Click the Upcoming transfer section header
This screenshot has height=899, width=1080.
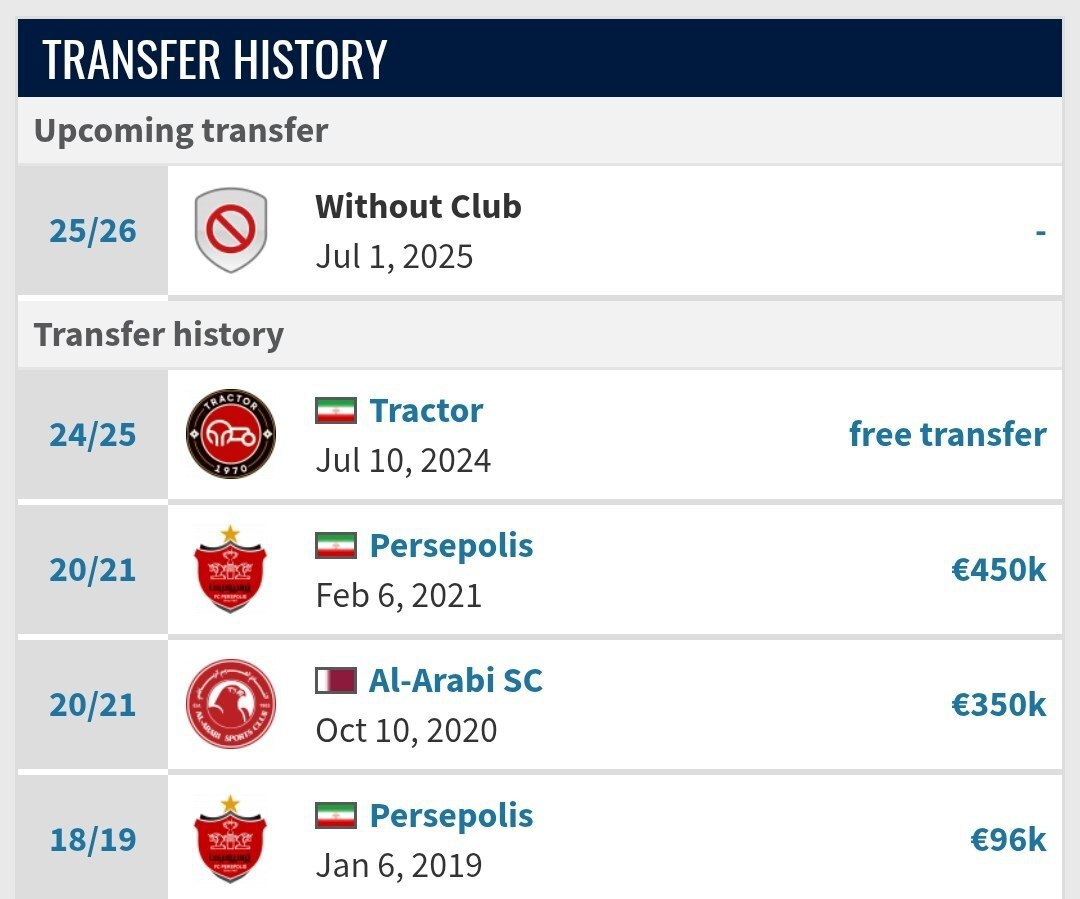click(x=180, y=129)
